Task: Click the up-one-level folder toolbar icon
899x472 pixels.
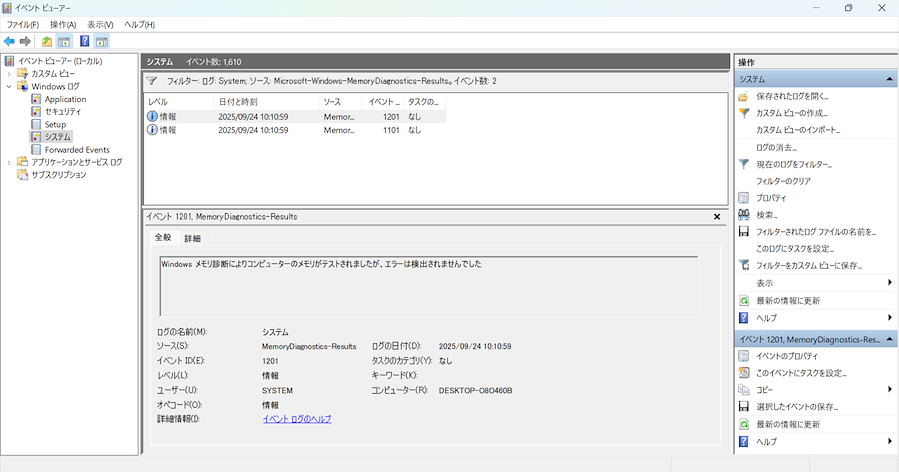Action: [x=47, y=41]
